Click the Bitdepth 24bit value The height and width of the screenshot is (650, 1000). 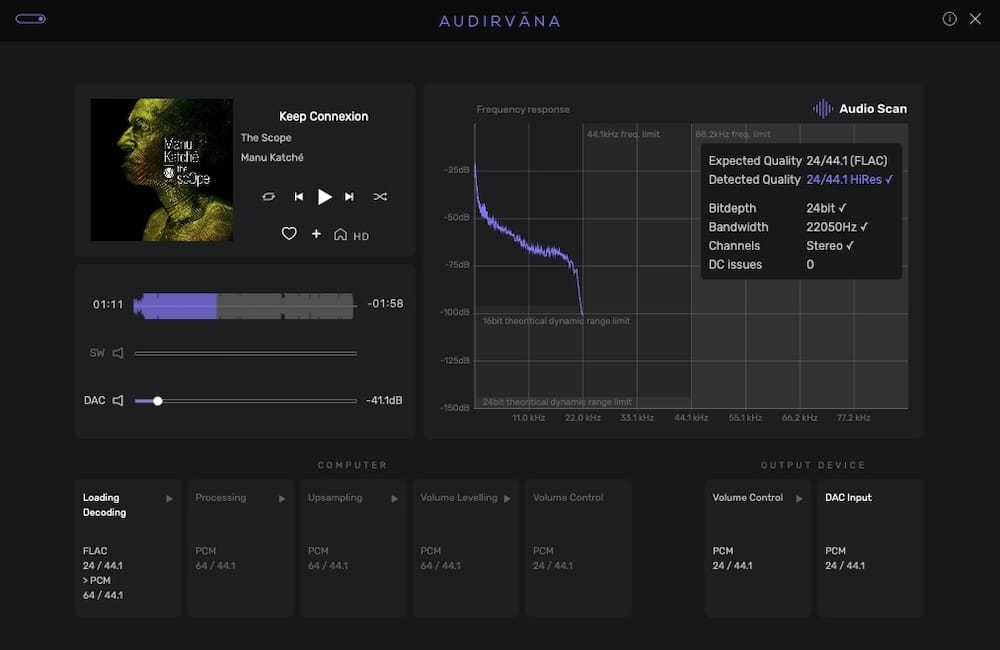826,208
